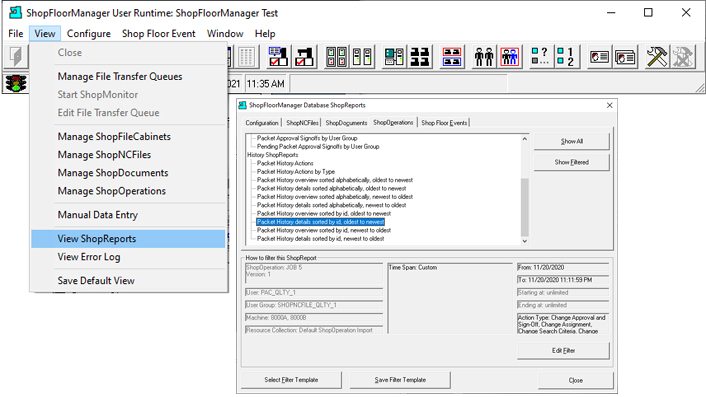The image size is (706, 397).
Task: Click the question mark list icon
Action: (540, 57)
